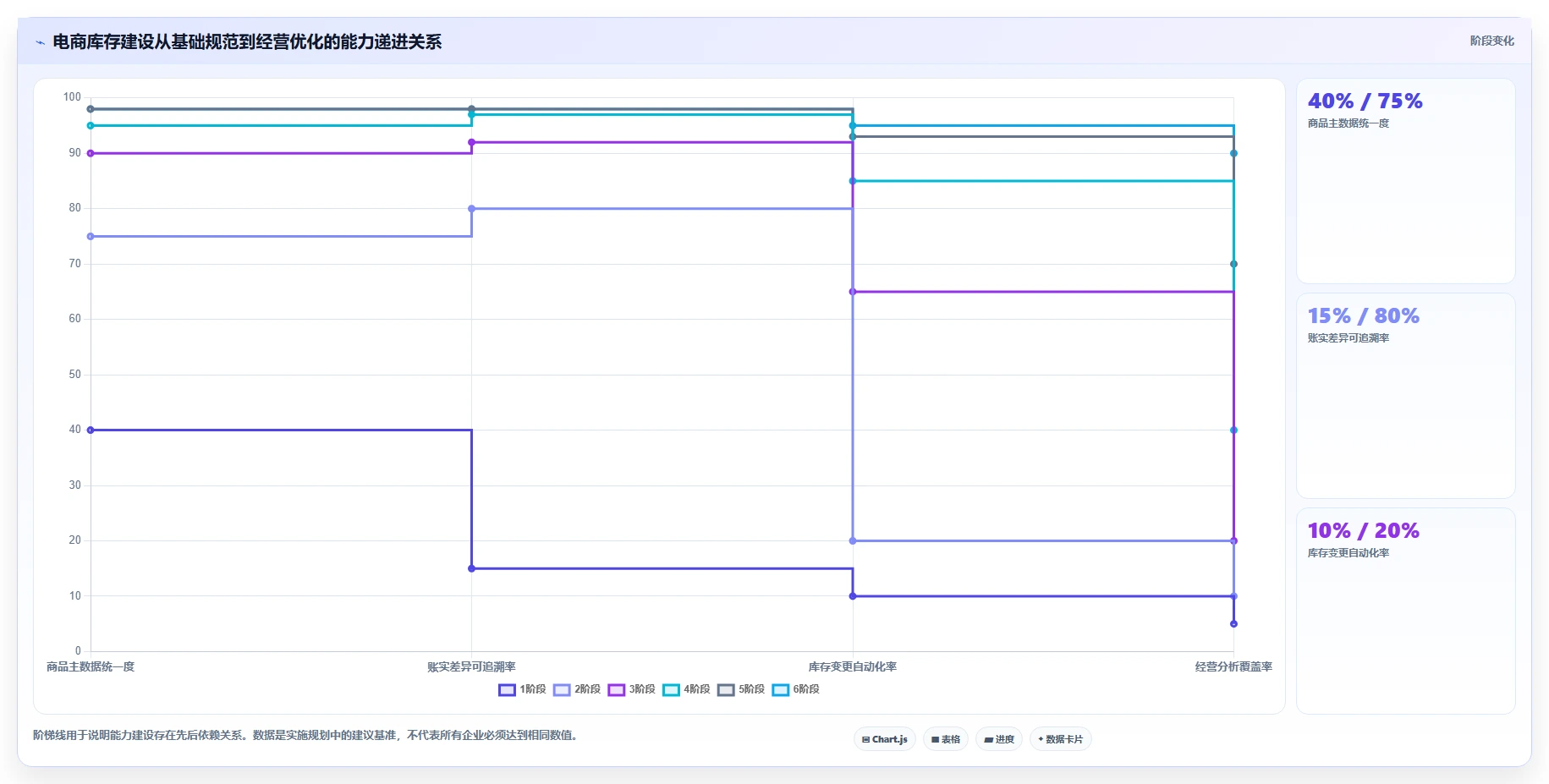The width and height of the screenshot is (1549, 784).
Task: Toggle the 2阶段 legend entry
Action: point(577,689)
